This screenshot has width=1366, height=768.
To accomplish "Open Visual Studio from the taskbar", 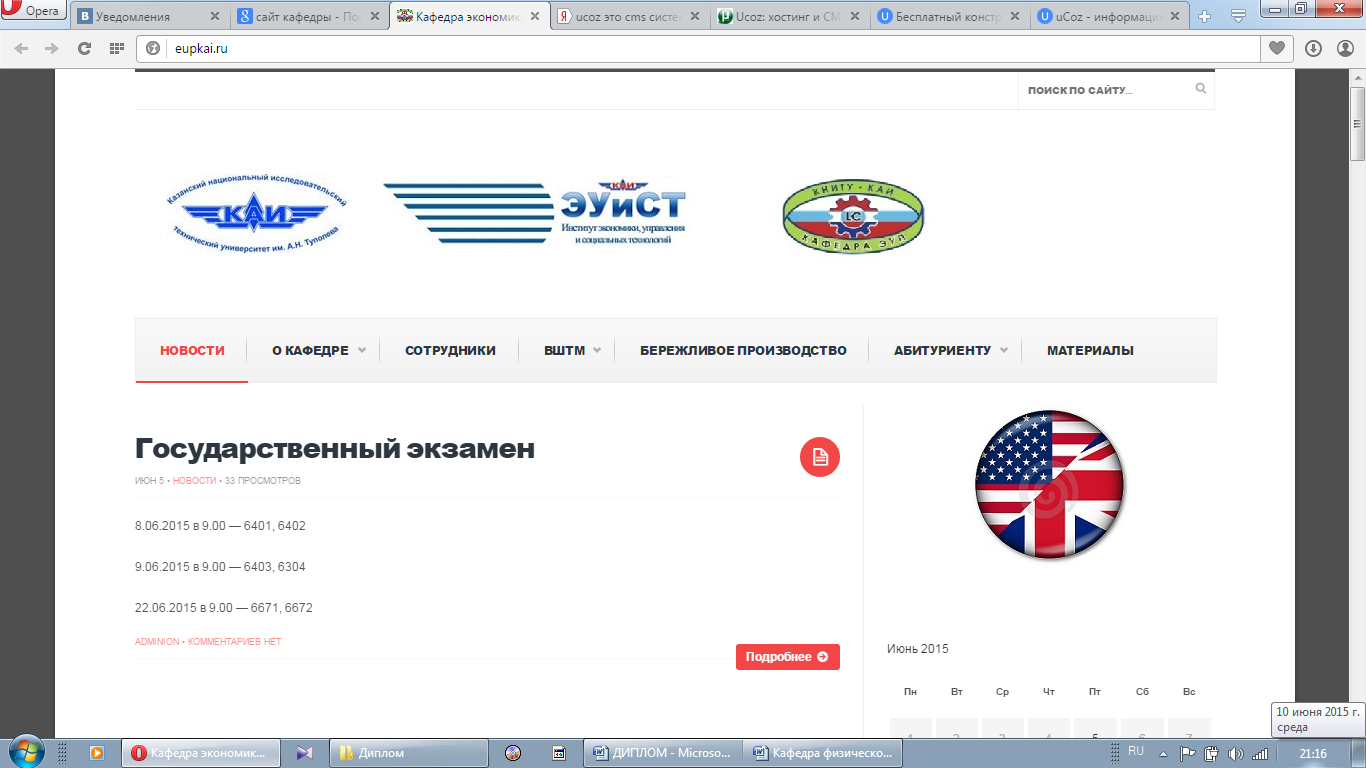I will pos(304,753).
